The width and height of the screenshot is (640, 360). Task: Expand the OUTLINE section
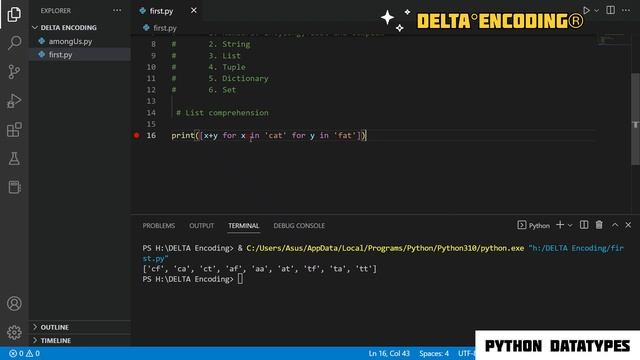coord(54,327)
